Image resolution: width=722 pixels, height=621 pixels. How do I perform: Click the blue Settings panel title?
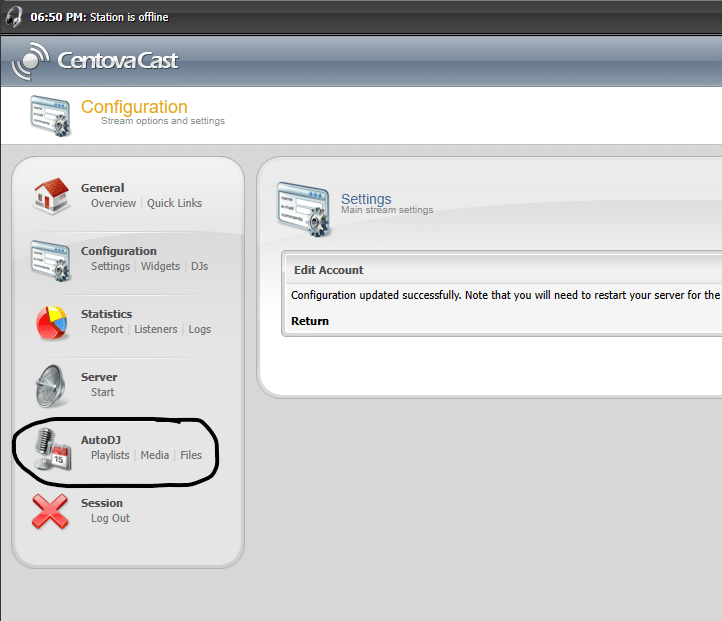tap(366, 199)
